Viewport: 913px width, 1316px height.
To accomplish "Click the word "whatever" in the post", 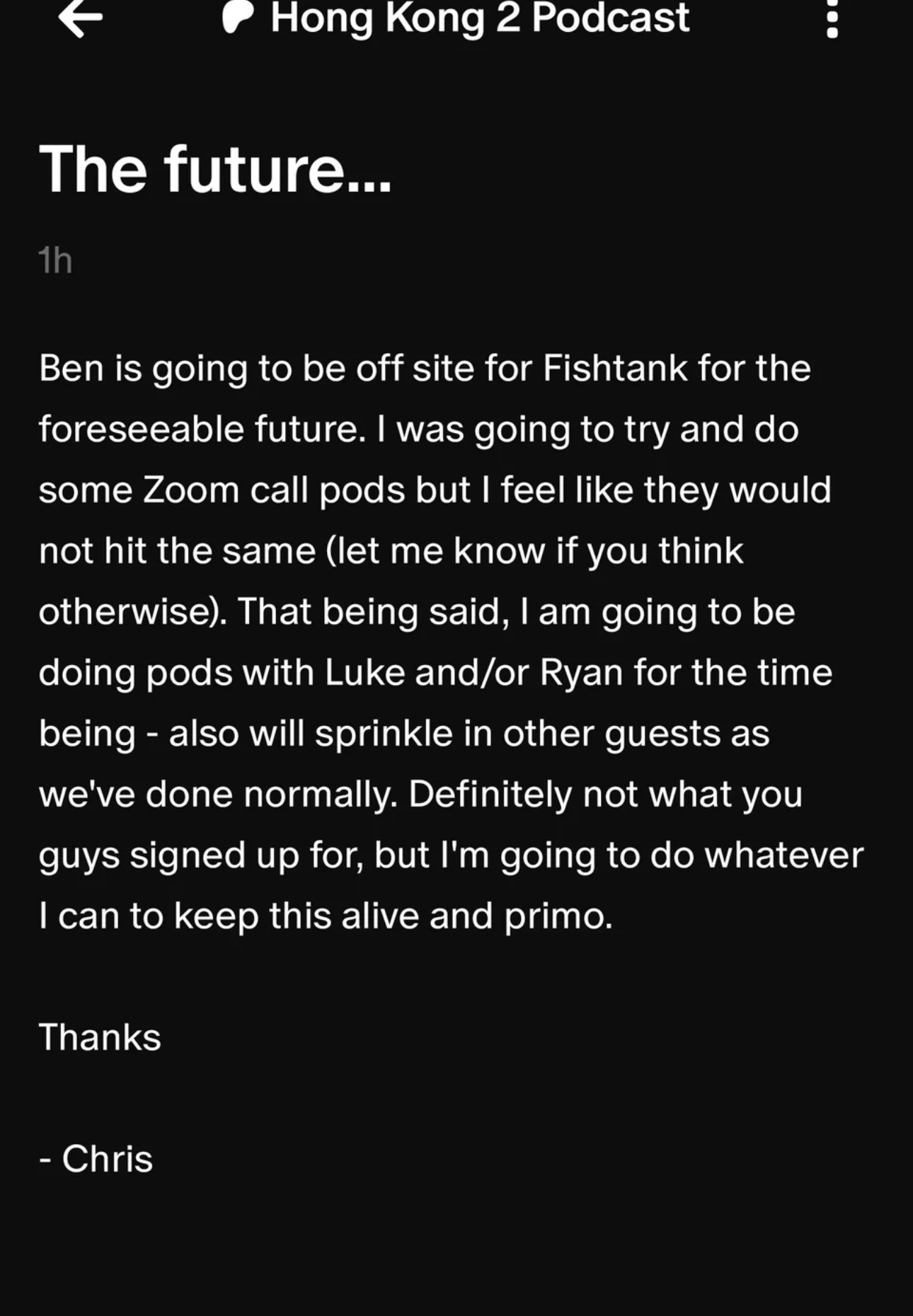I will (x=784, y=855).
